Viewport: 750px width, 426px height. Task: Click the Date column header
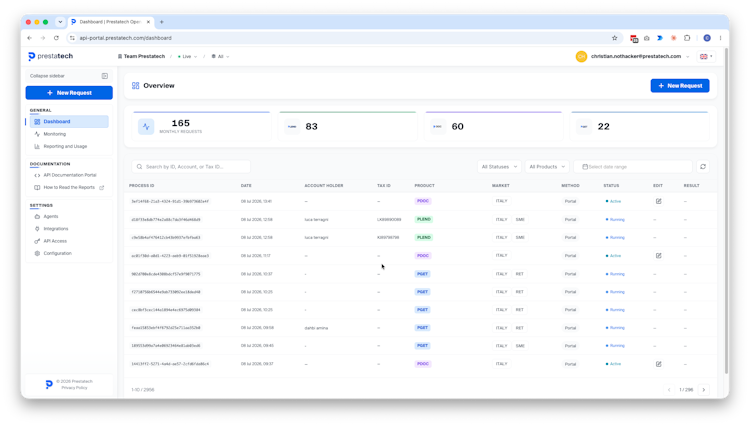coord(246,186)
